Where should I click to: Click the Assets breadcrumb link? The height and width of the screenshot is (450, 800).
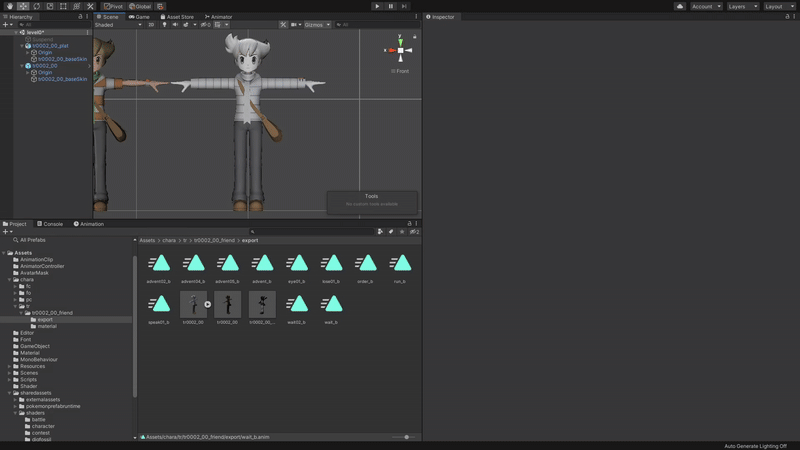[x=147, y=240]
